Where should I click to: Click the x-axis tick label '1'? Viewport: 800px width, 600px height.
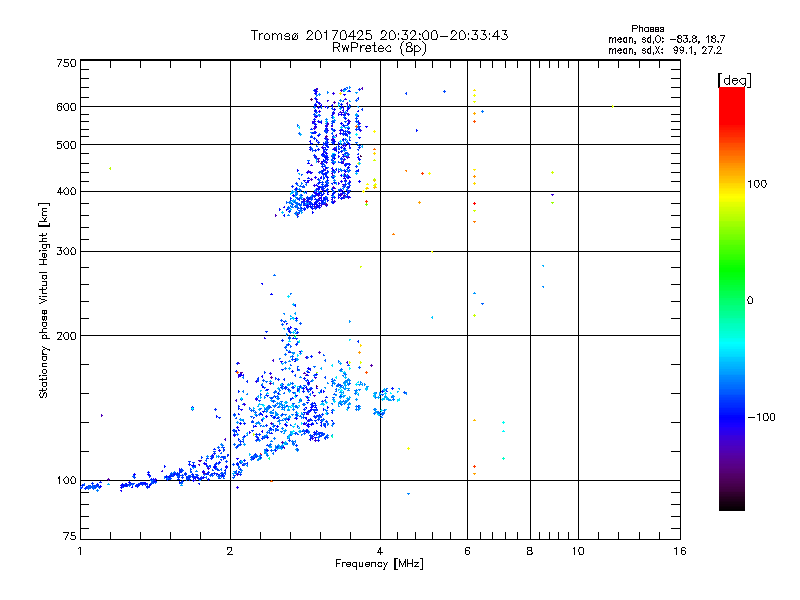point(80,551)
